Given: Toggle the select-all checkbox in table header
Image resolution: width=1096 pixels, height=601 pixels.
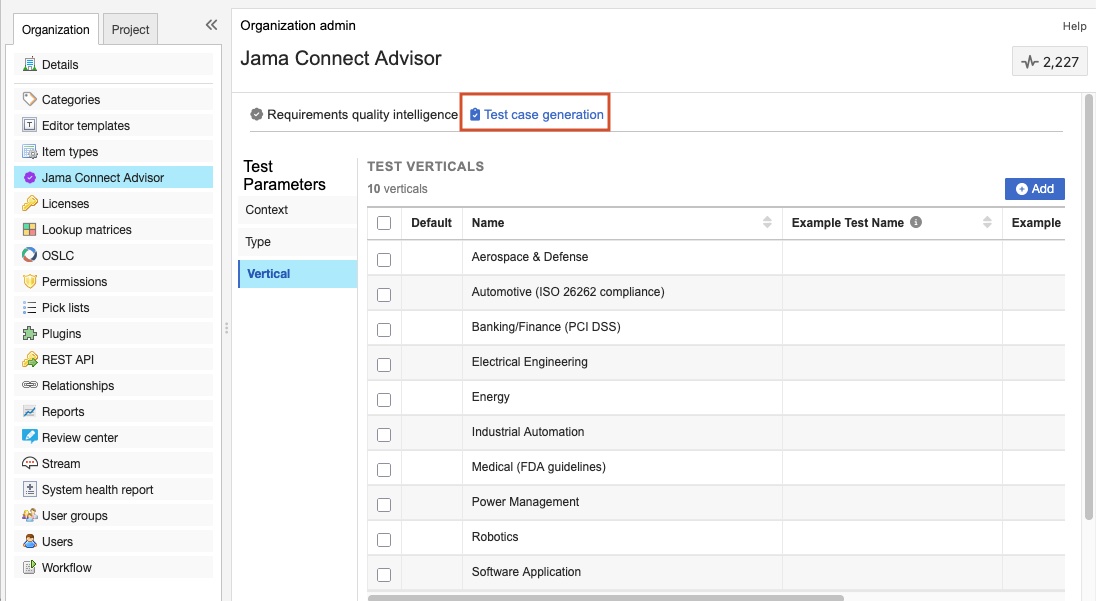Looking at the screenshot, I should click(x=384, y=223).
